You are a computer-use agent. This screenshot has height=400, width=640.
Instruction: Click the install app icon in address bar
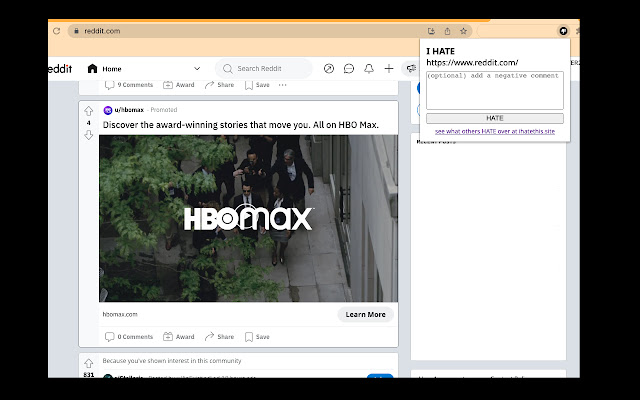431,31
